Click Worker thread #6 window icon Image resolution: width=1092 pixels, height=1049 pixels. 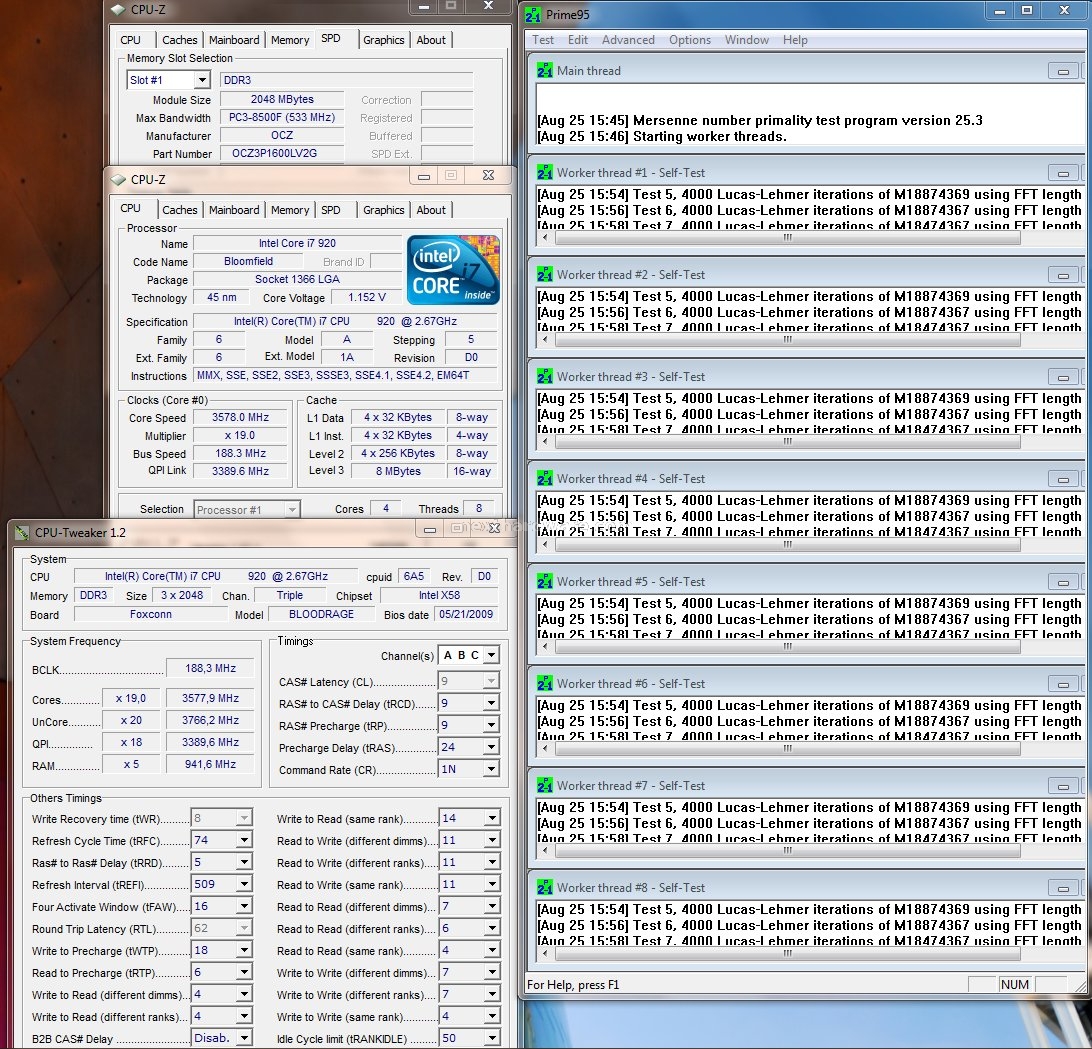click(545, 683)
